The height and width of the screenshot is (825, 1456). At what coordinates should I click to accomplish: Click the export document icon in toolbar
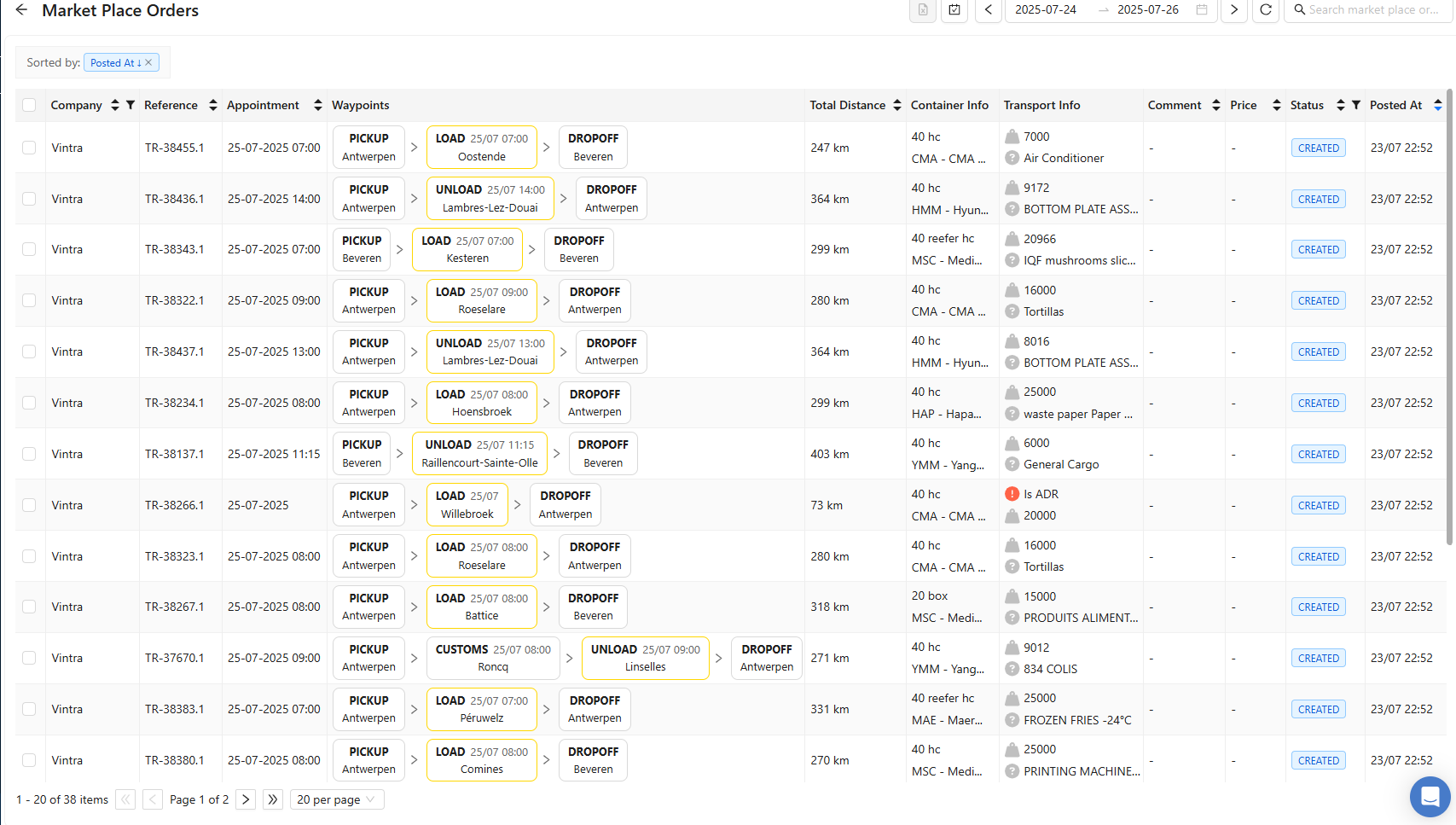(x=923, y=9)
